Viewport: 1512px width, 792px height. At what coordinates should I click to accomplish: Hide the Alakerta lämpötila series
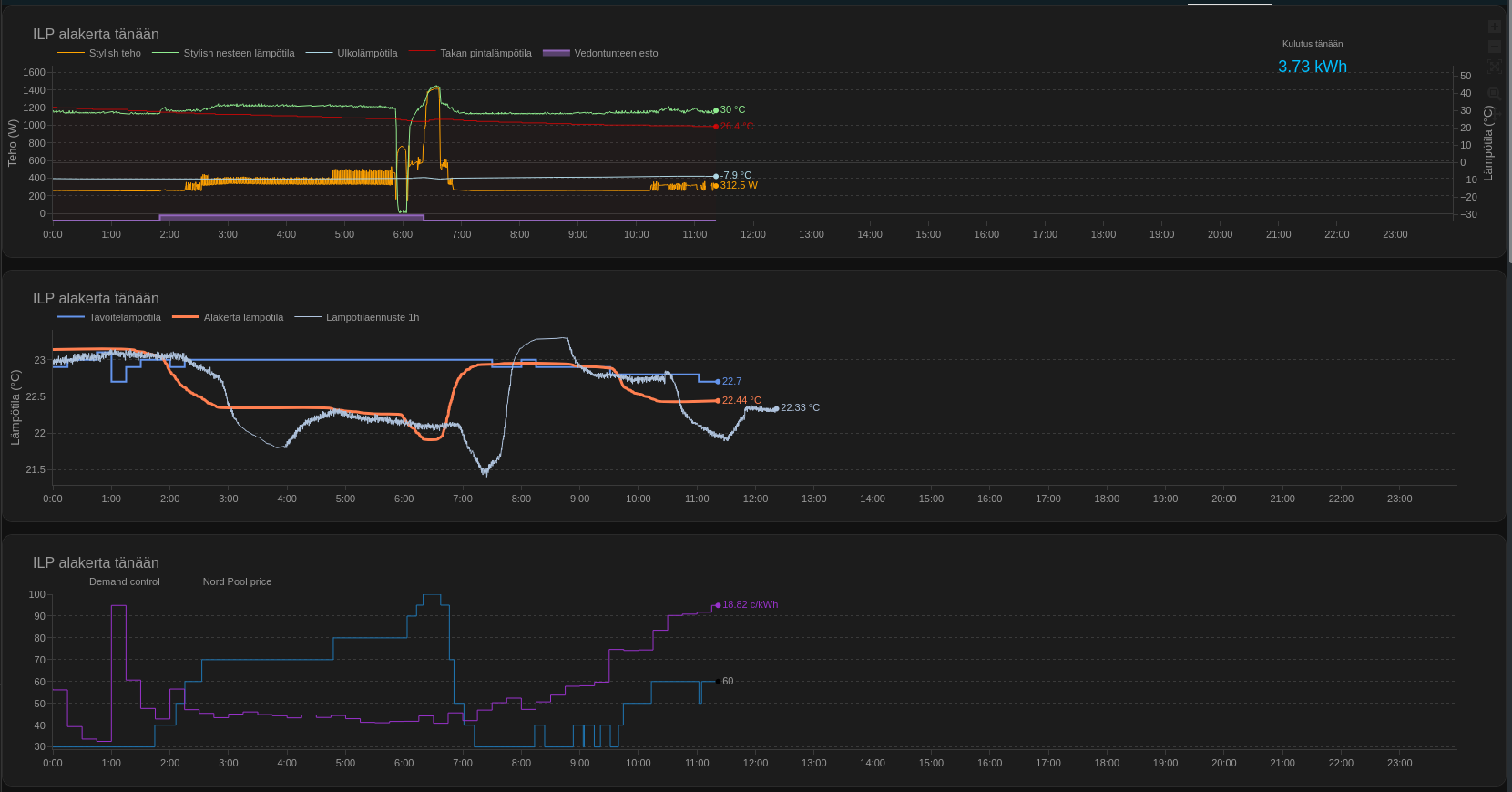[x=242, y=317]
